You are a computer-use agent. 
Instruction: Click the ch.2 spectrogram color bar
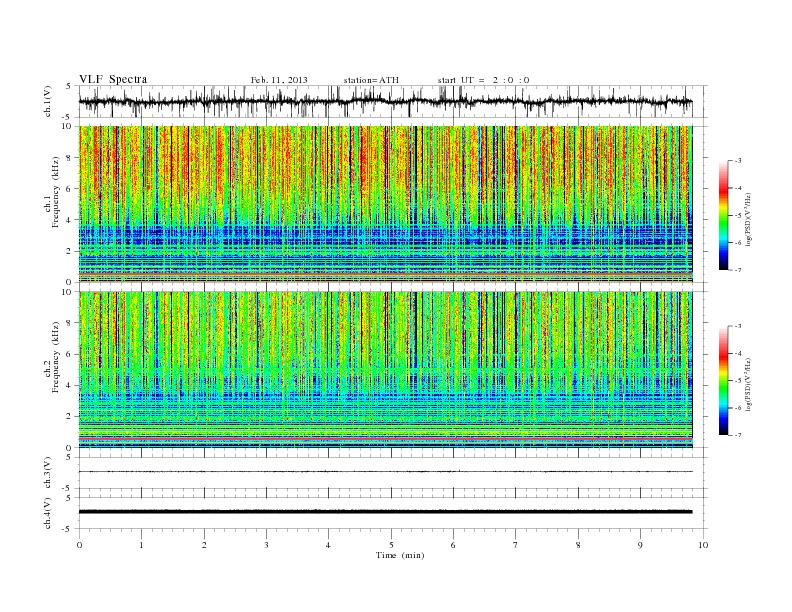(x=723, y=380)
